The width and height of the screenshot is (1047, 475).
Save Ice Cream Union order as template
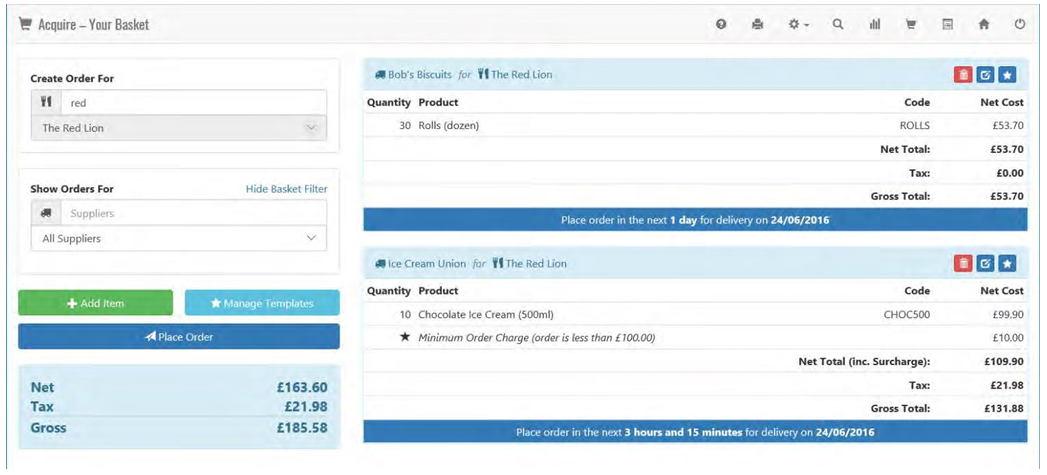tap(1008, 263)
